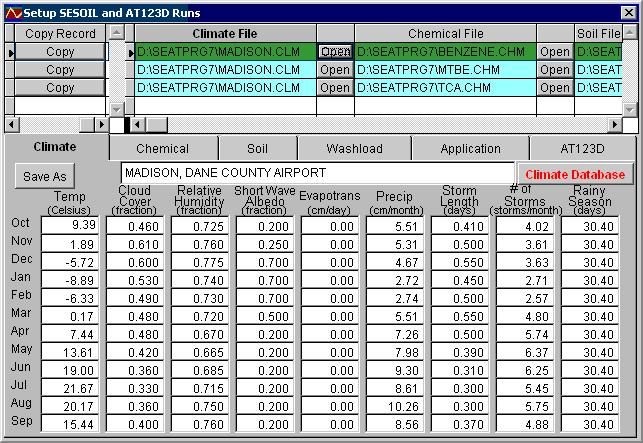Viewport: 643px width, 443px height.
Task: Click May relative humidity field 0.665
Action: tap(200, 352)
